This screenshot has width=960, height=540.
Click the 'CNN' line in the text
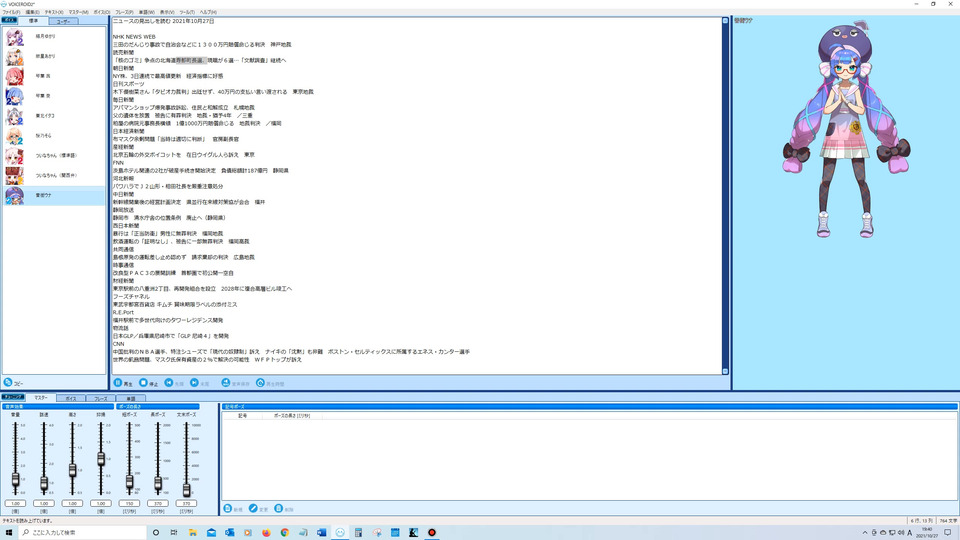118,344
